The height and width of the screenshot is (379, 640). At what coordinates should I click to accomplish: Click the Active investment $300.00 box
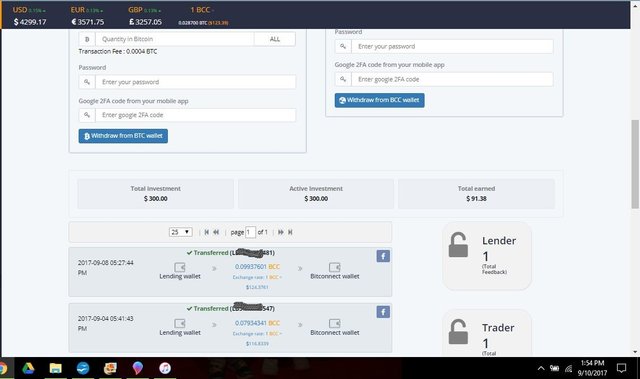316,194
